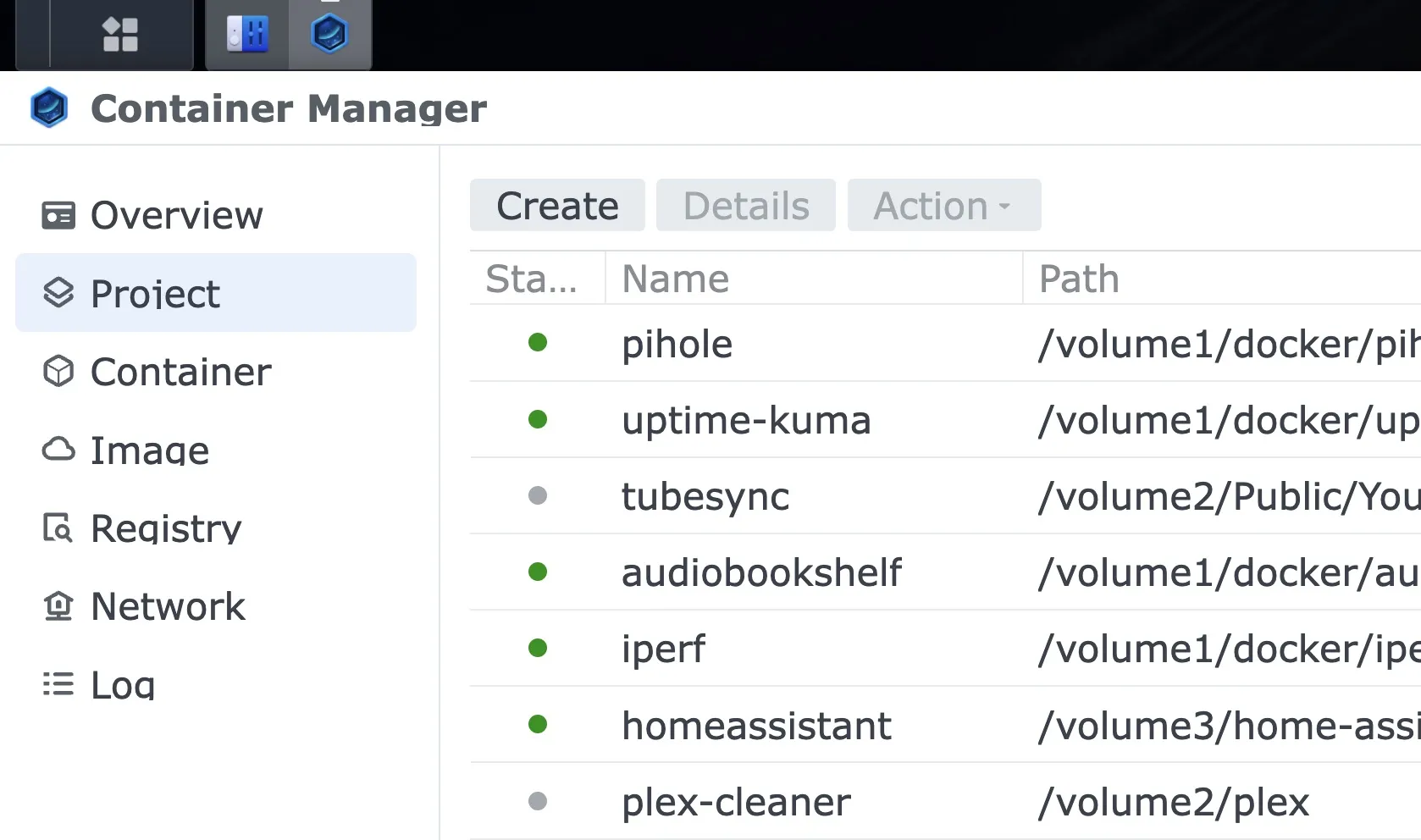The image size is (1421, 840).
Task: Click the Create button
Action: tap(556, 205)
